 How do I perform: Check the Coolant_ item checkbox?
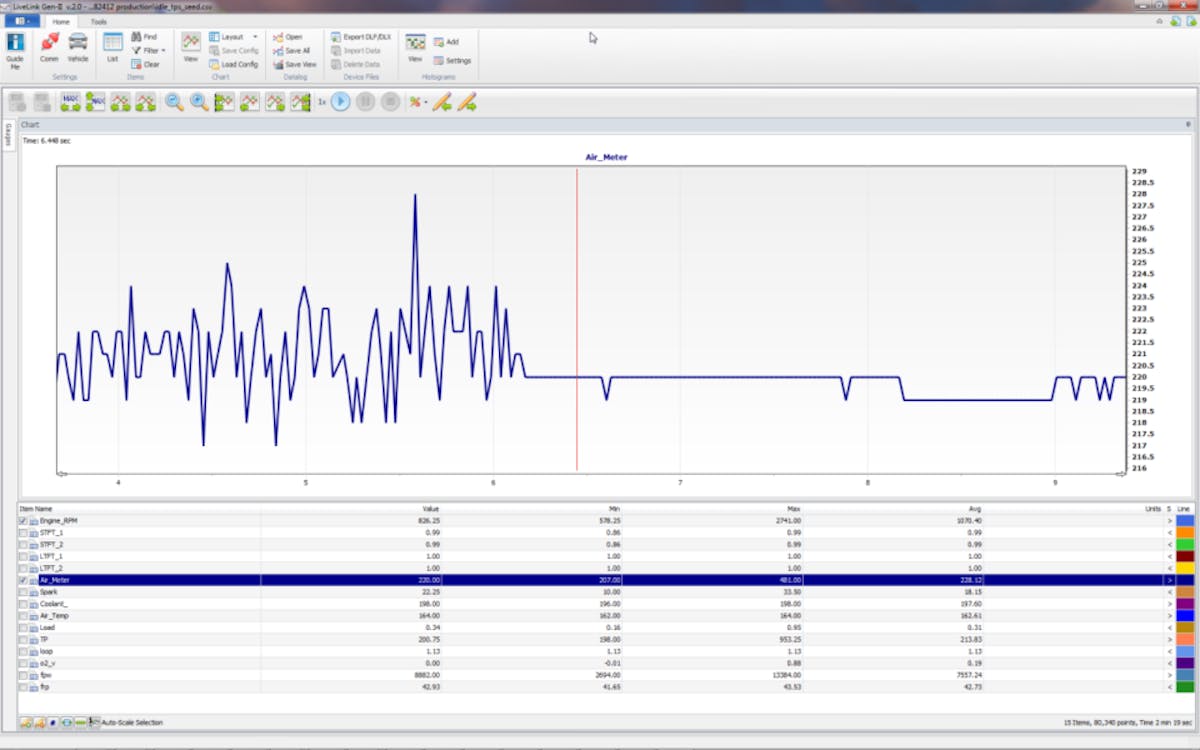23,604
